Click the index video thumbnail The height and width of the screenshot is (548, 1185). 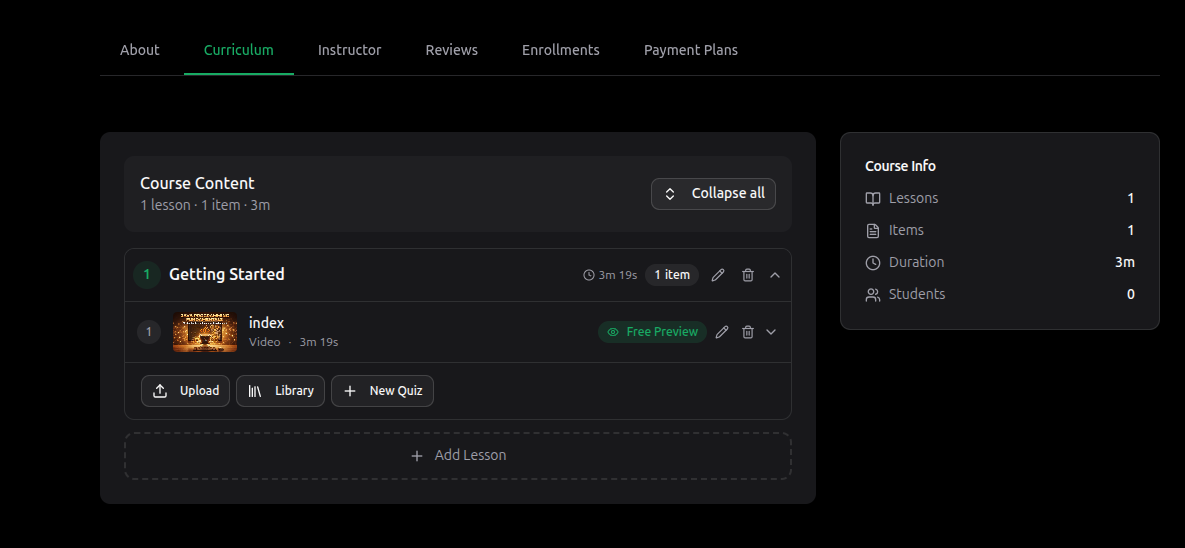[204, 332]
